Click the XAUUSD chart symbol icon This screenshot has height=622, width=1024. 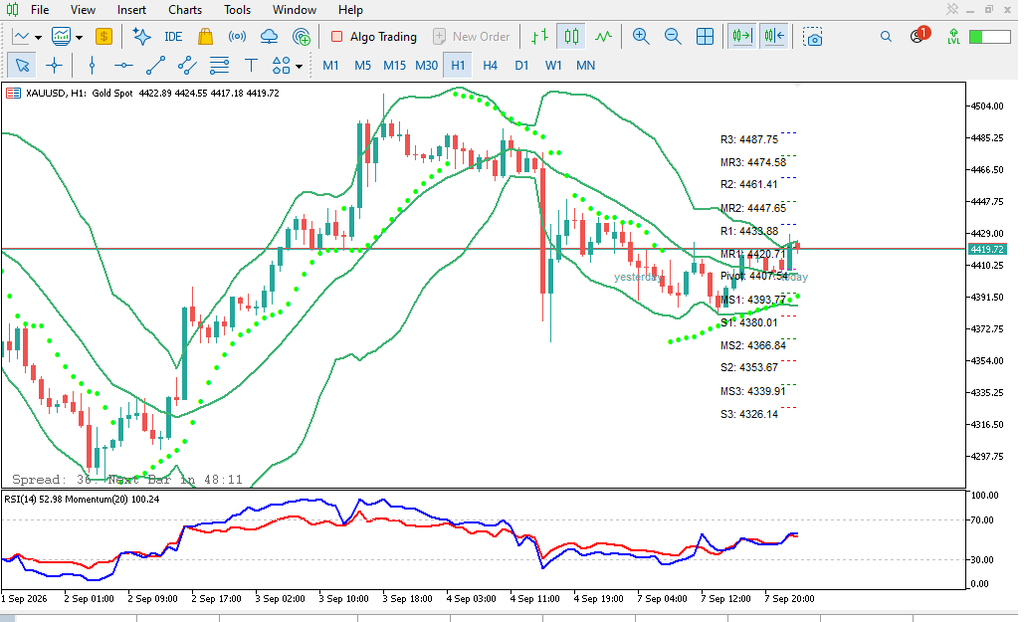(x=13, y=93)
